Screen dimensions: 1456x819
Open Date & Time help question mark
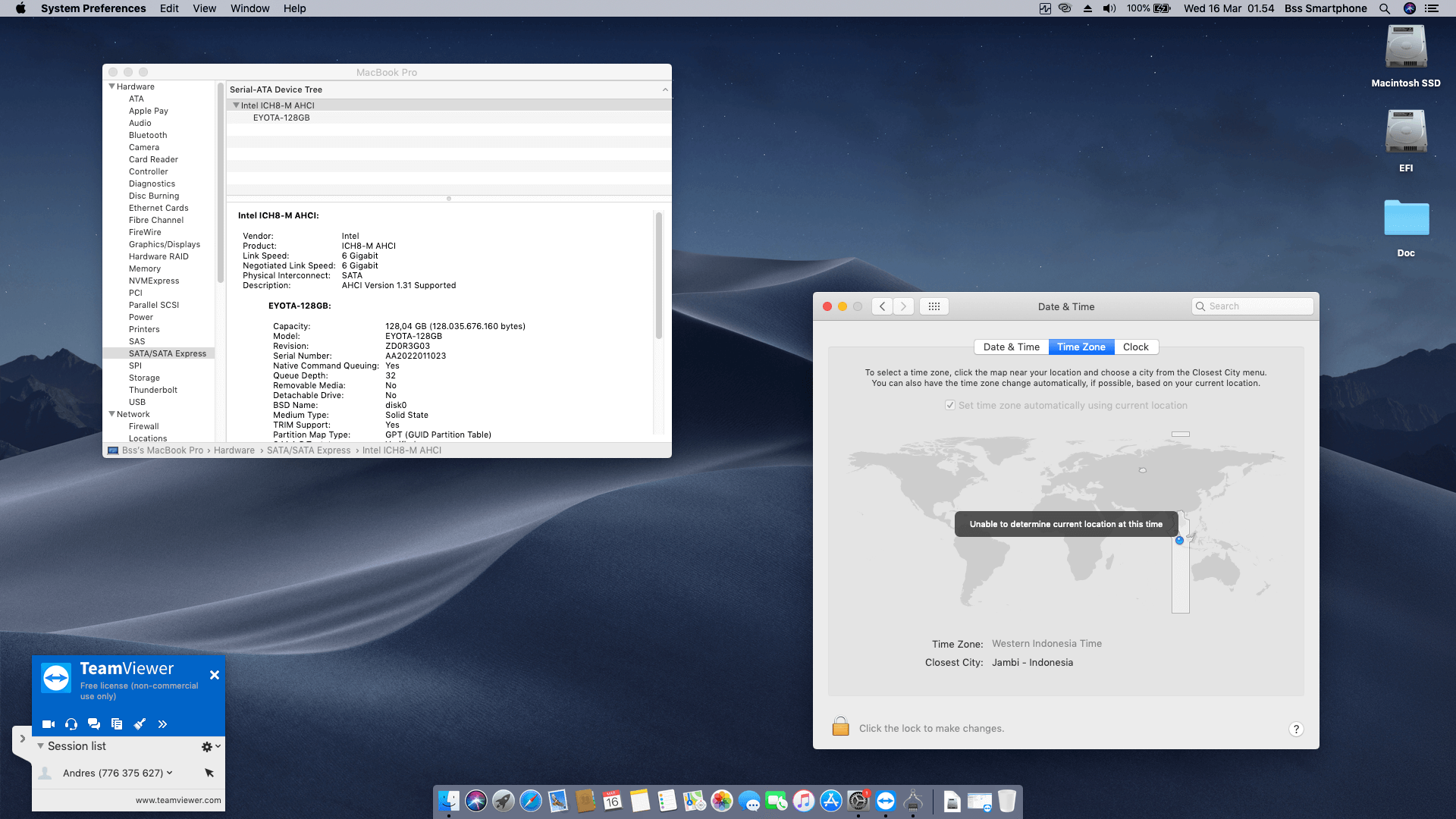coord(1296,729)
